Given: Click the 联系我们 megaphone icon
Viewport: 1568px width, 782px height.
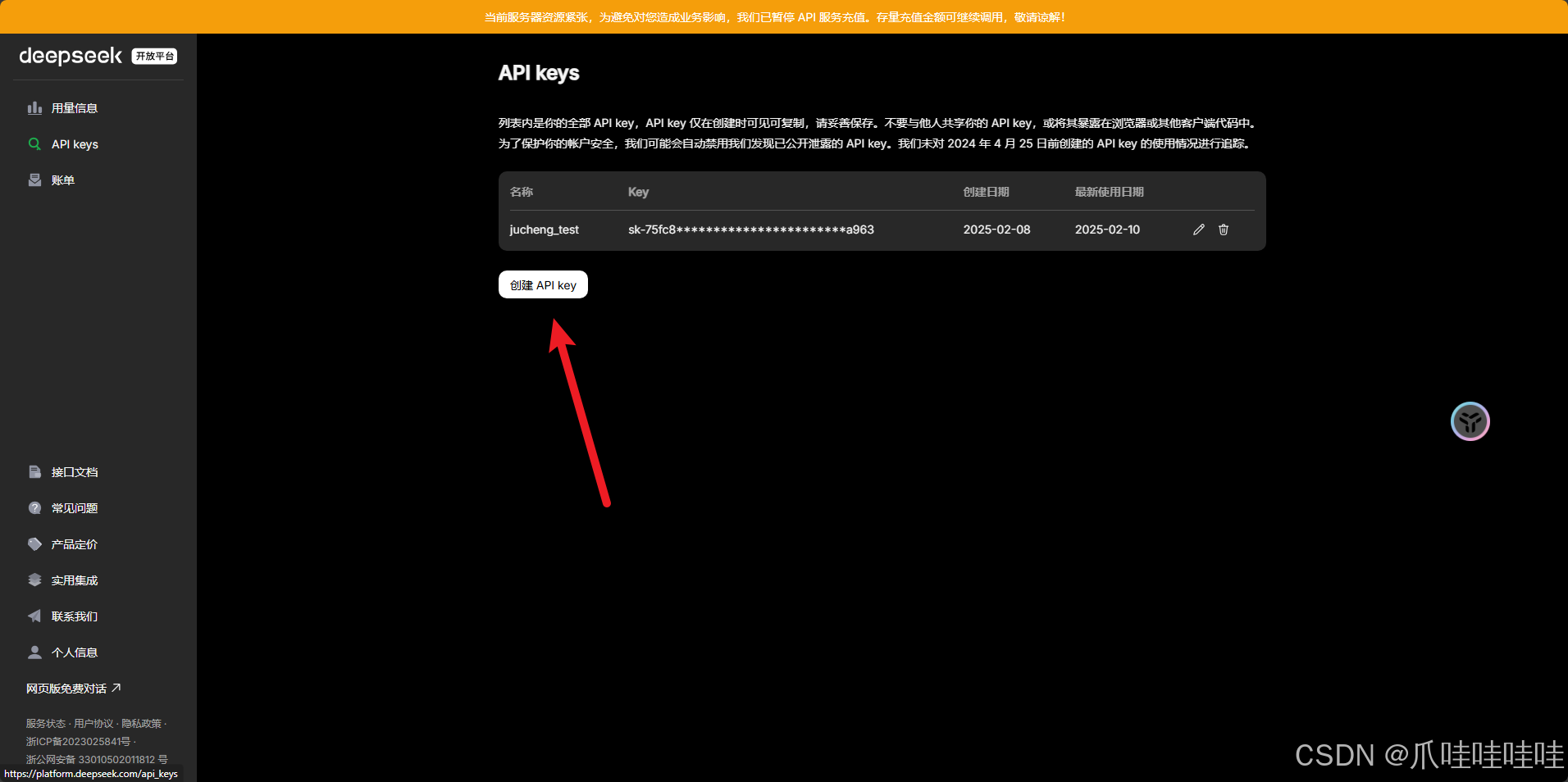Looking at the screenshot, I should point(34,616).
